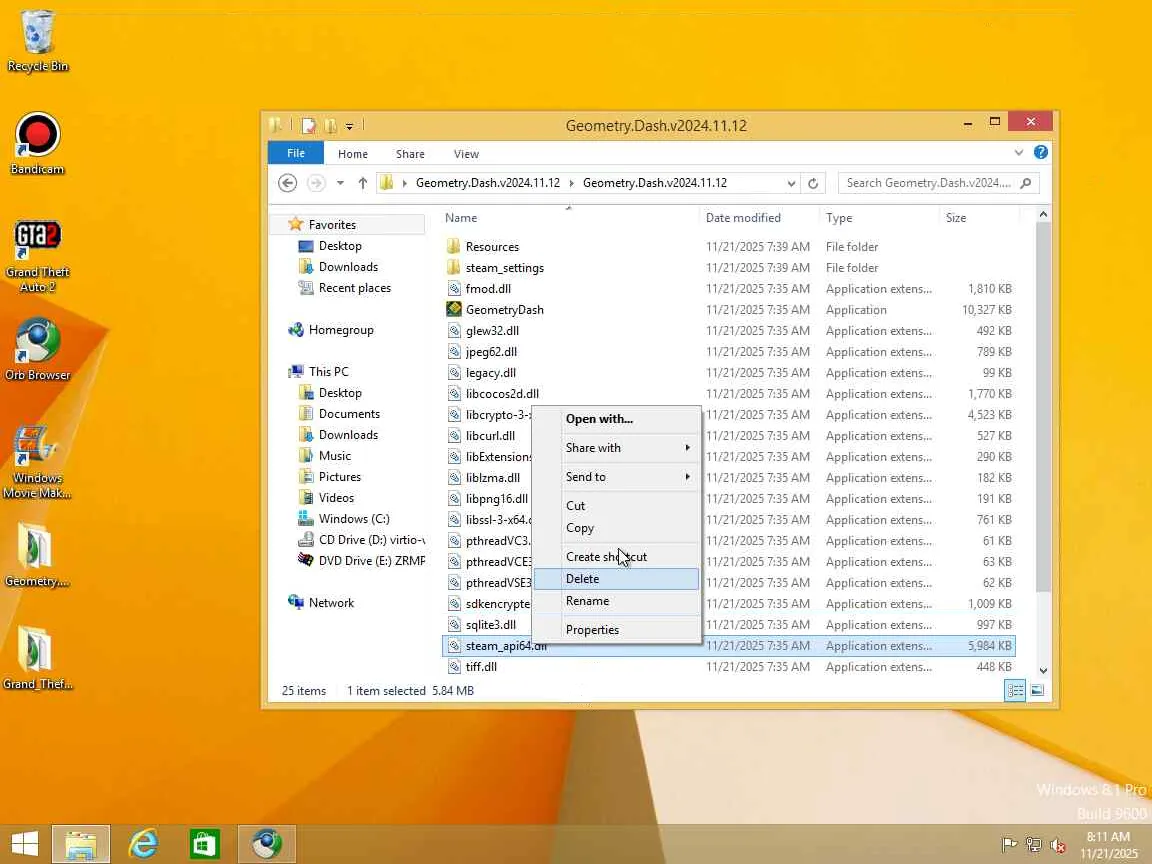Select the GeometryDash application file
The width and height of the screenshot is (1152, 864).
(505, 309)
